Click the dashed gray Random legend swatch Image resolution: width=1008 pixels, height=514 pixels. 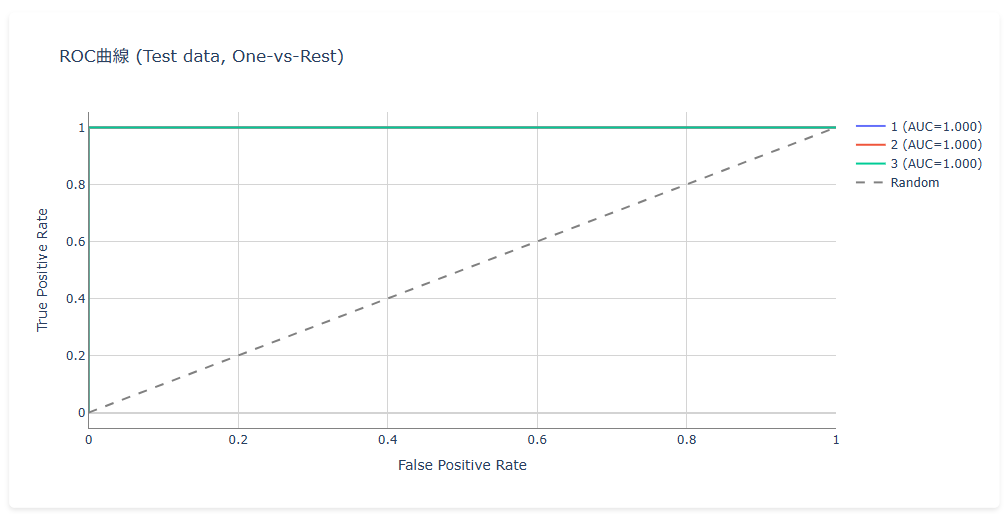click(871, 183)
